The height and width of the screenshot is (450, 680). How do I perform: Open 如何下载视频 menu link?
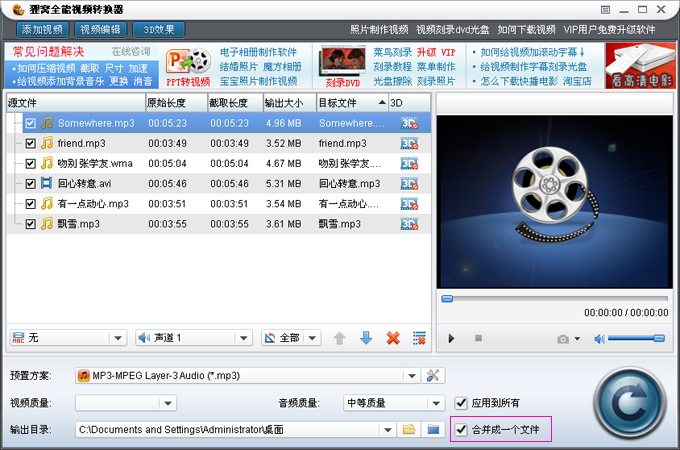(x=526, y=29)
